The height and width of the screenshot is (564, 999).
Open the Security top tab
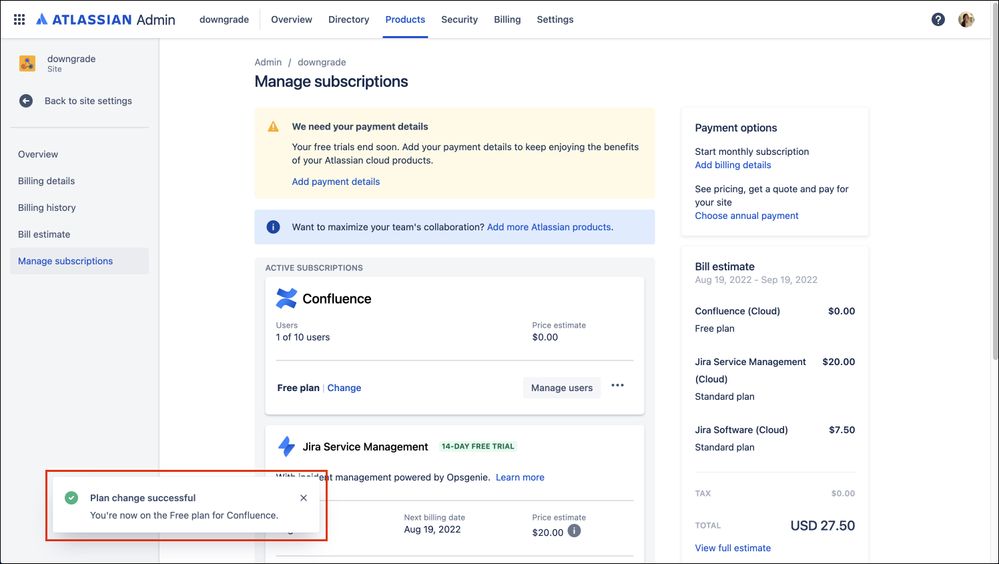[x=459, y=19]
